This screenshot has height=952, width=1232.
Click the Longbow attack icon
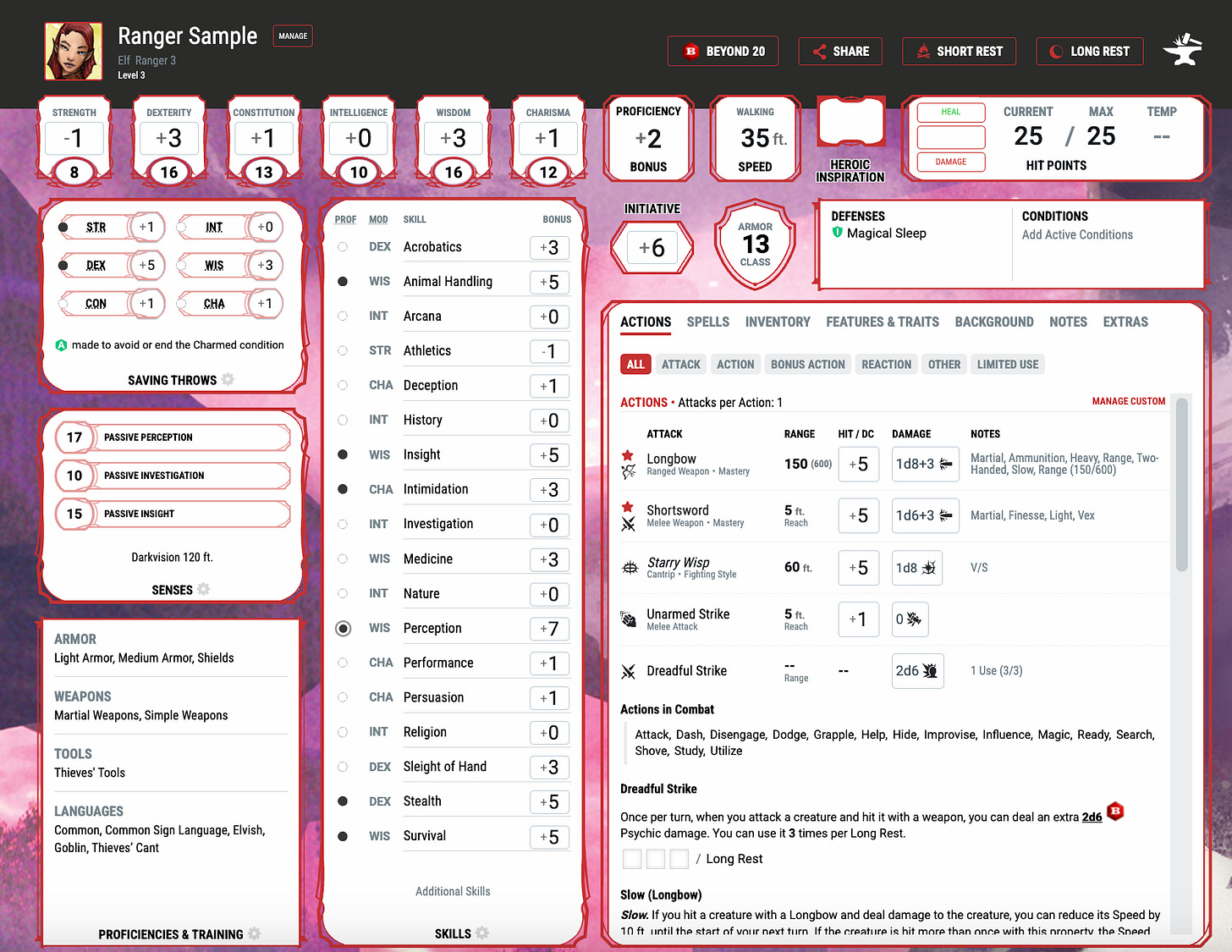[630, 470]
